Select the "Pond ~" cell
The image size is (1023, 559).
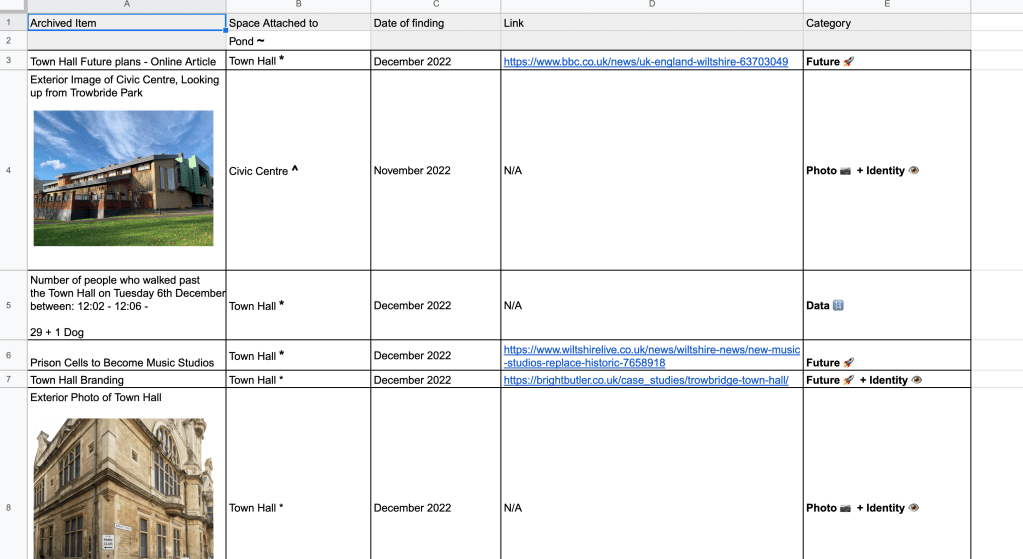[298, 41]
